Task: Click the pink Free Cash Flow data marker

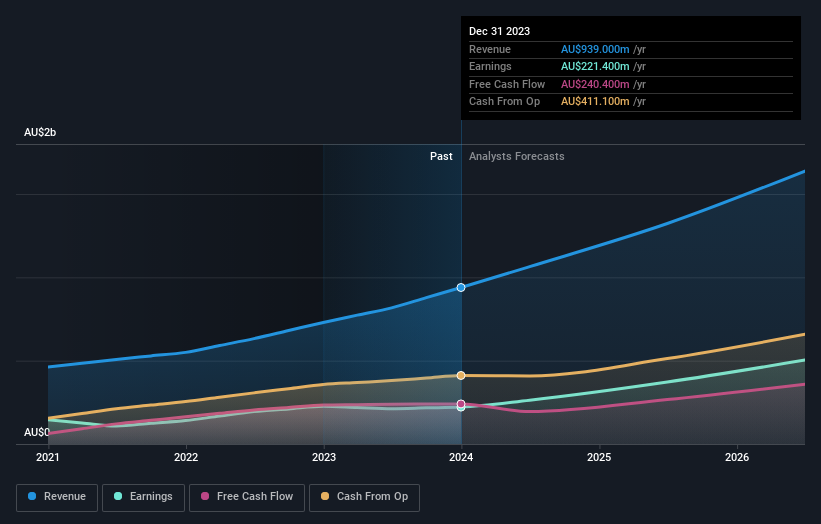Action: [x=461, y=404]
